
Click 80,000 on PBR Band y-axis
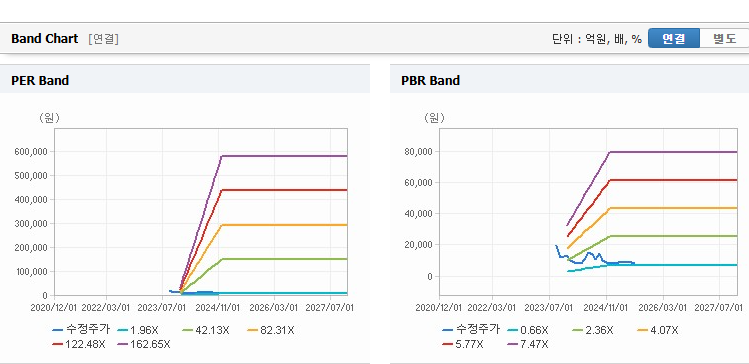click(x=419, y=152)
